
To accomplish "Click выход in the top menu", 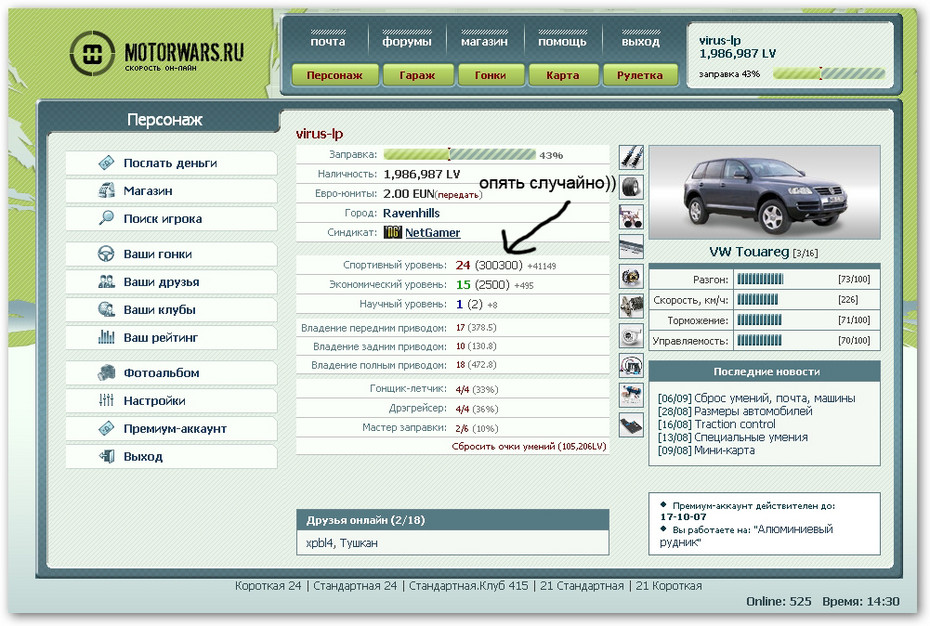I will coord(641,42).
